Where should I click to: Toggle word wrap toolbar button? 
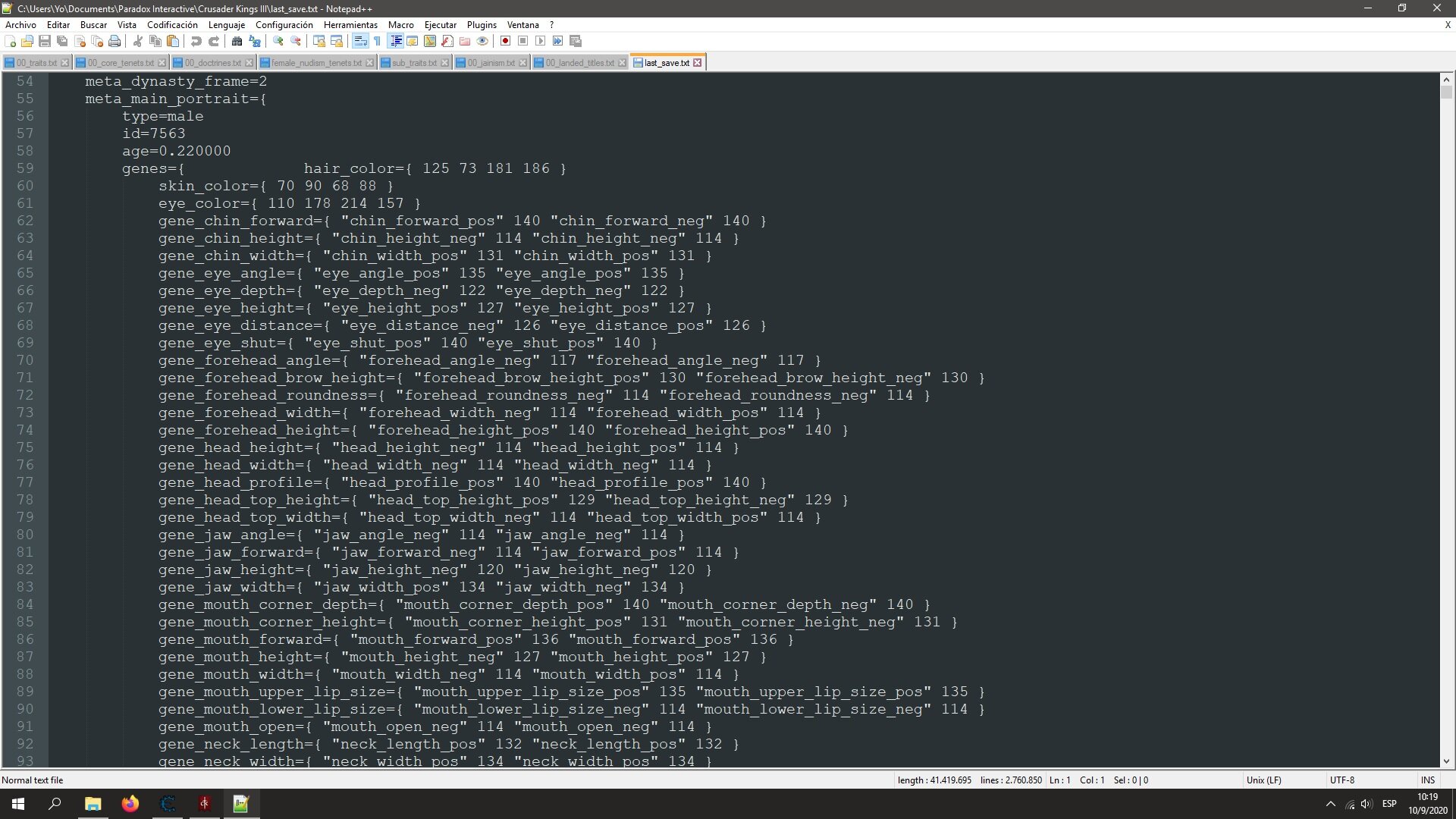[x=360, y=41]
